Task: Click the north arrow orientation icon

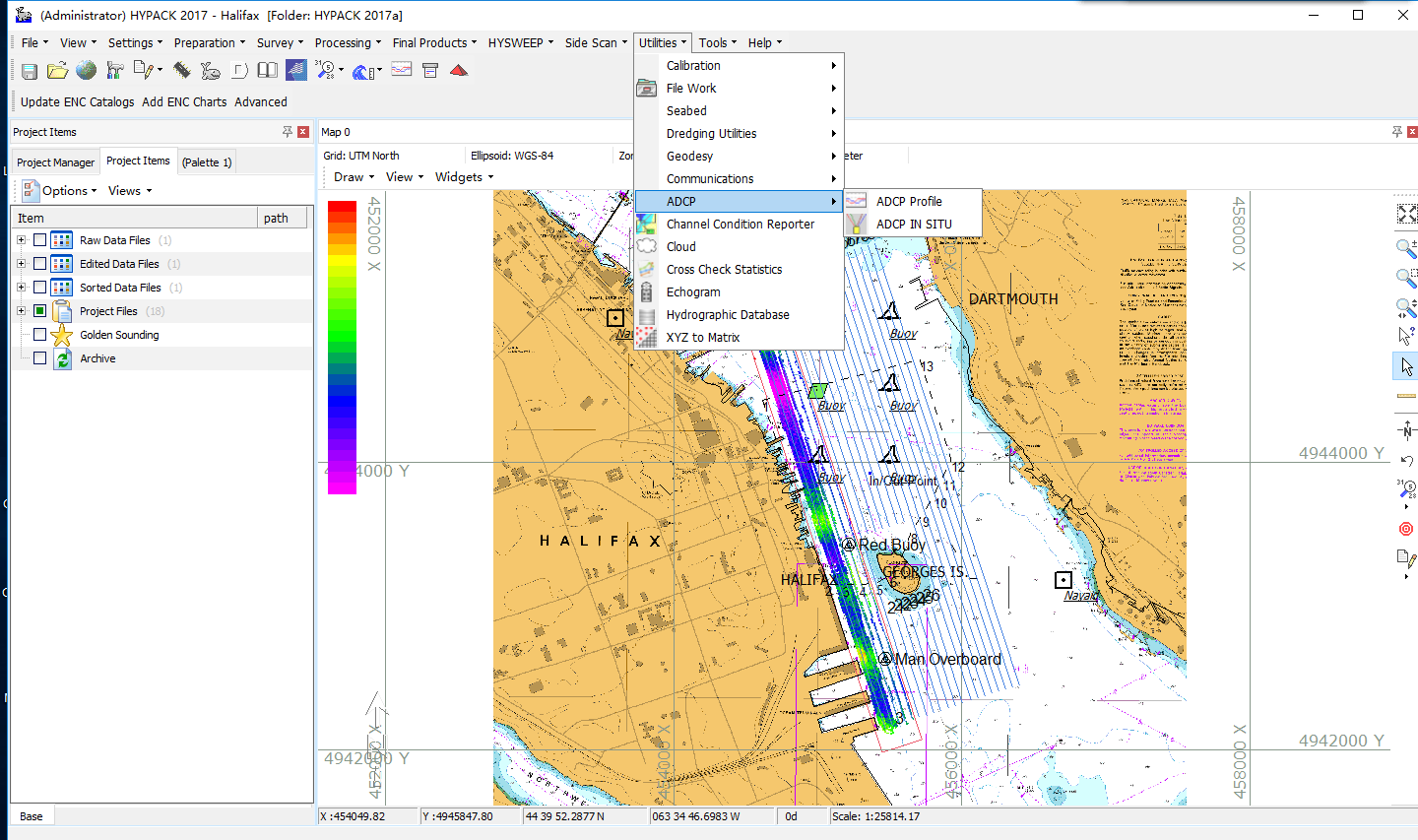Action: click(x=1407, y=429)
